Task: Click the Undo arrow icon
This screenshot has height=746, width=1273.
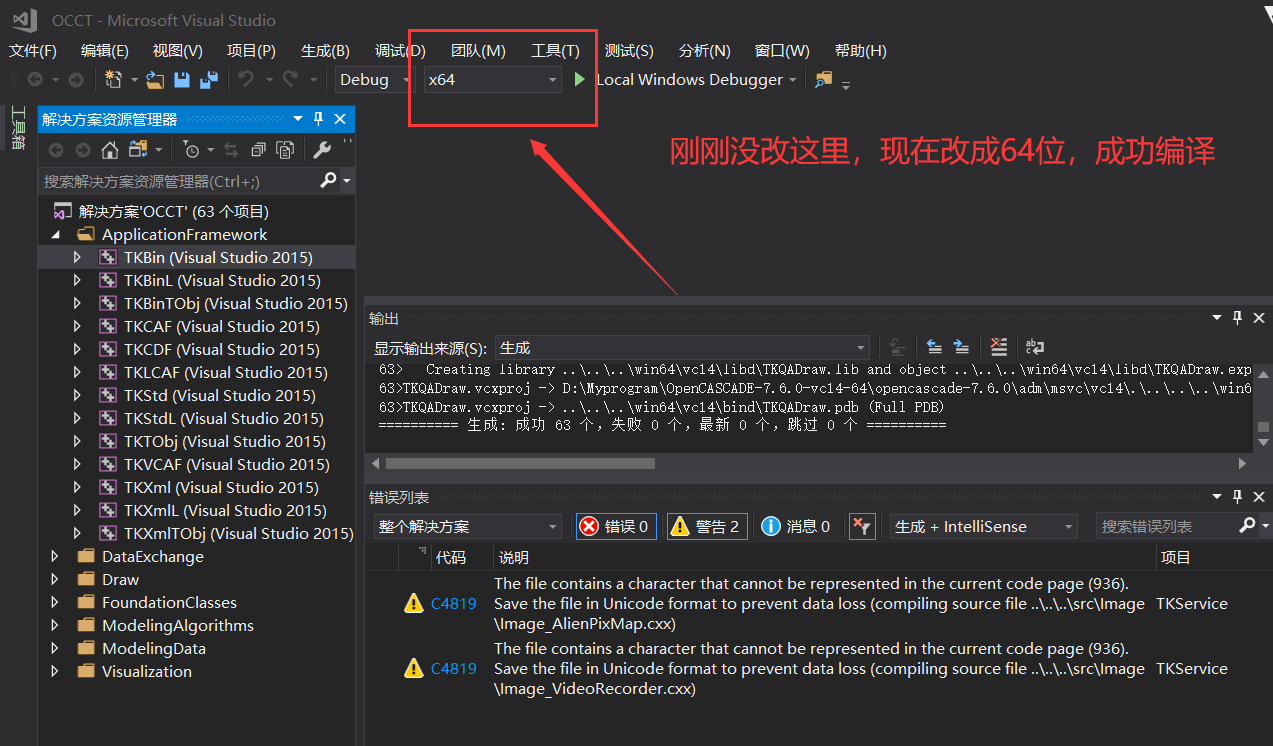Action: pos(246,80)
